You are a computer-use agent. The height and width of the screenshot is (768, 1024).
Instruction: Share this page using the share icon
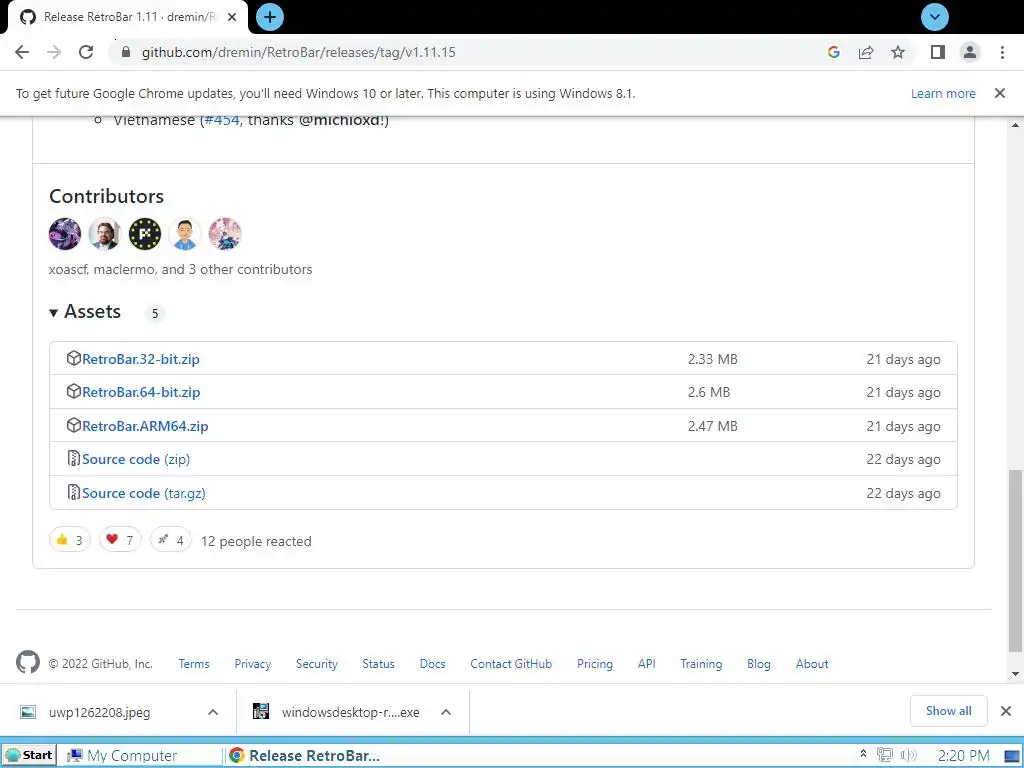coord(866,52)
